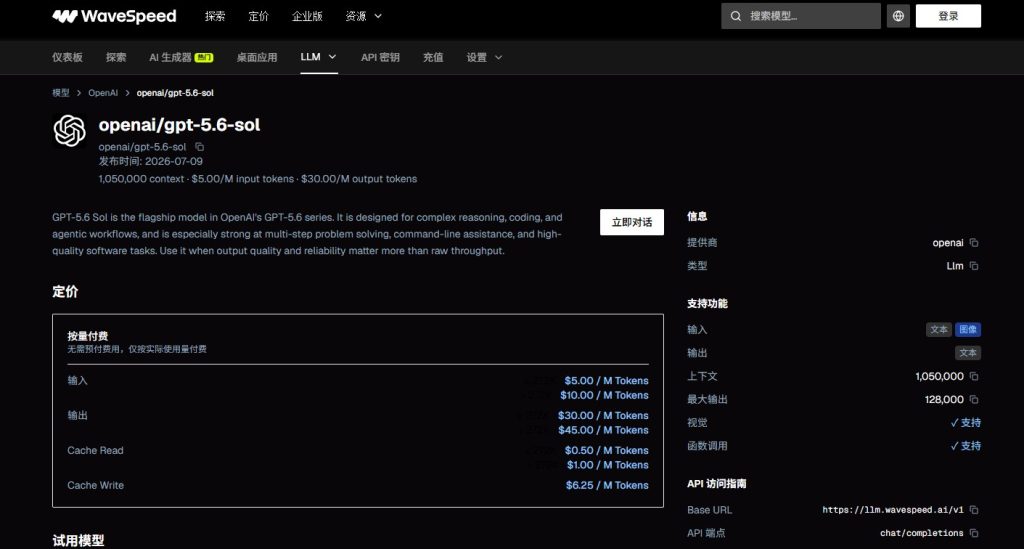Go to 模型 breadcrumb link

point(61,93)
